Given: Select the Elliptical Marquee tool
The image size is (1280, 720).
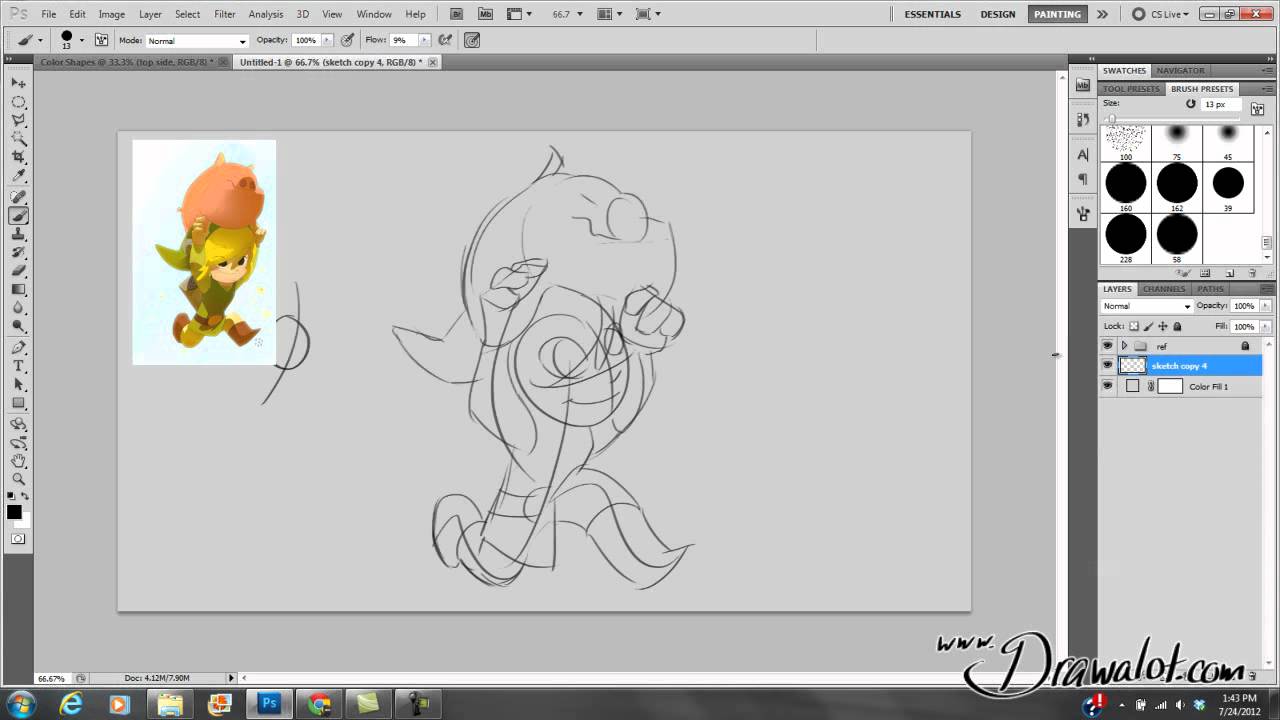Looking at the screenshot, I should click(18, 102).
